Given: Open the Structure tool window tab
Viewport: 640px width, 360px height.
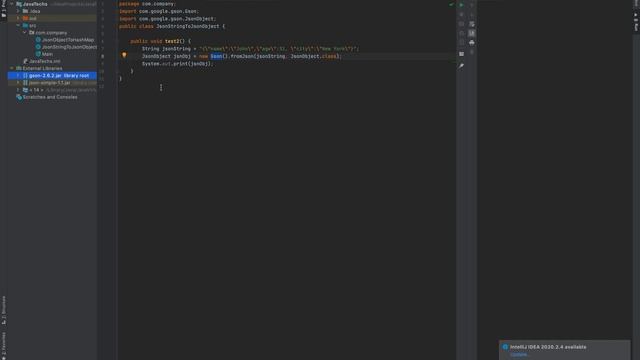Looking at the screenshot, I should pos(4,310).
